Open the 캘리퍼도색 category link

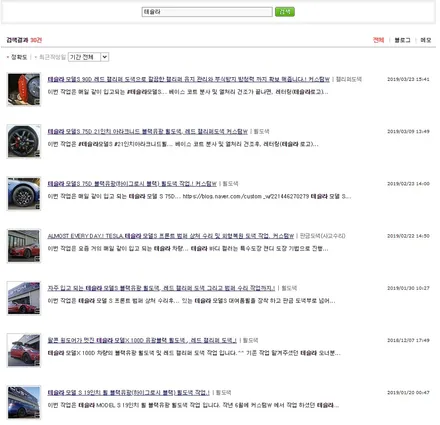click(349, 79)
